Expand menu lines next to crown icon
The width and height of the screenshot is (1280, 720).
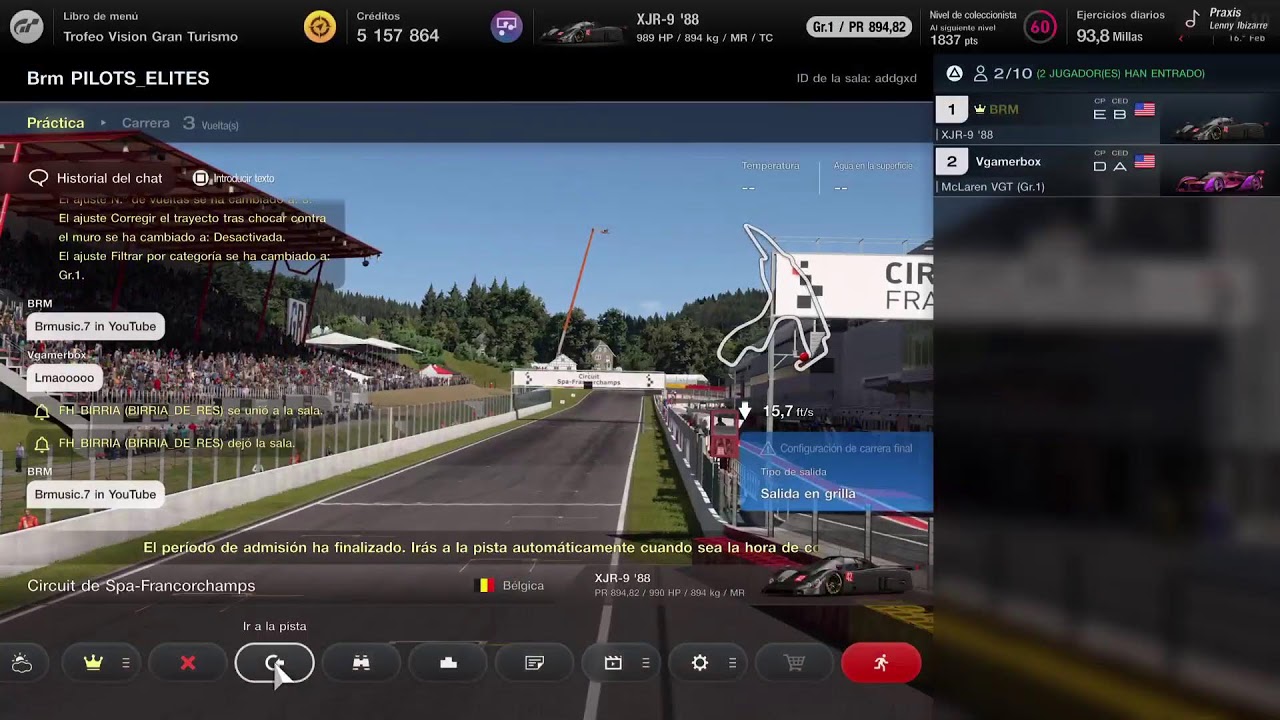(x=126, y=663)
